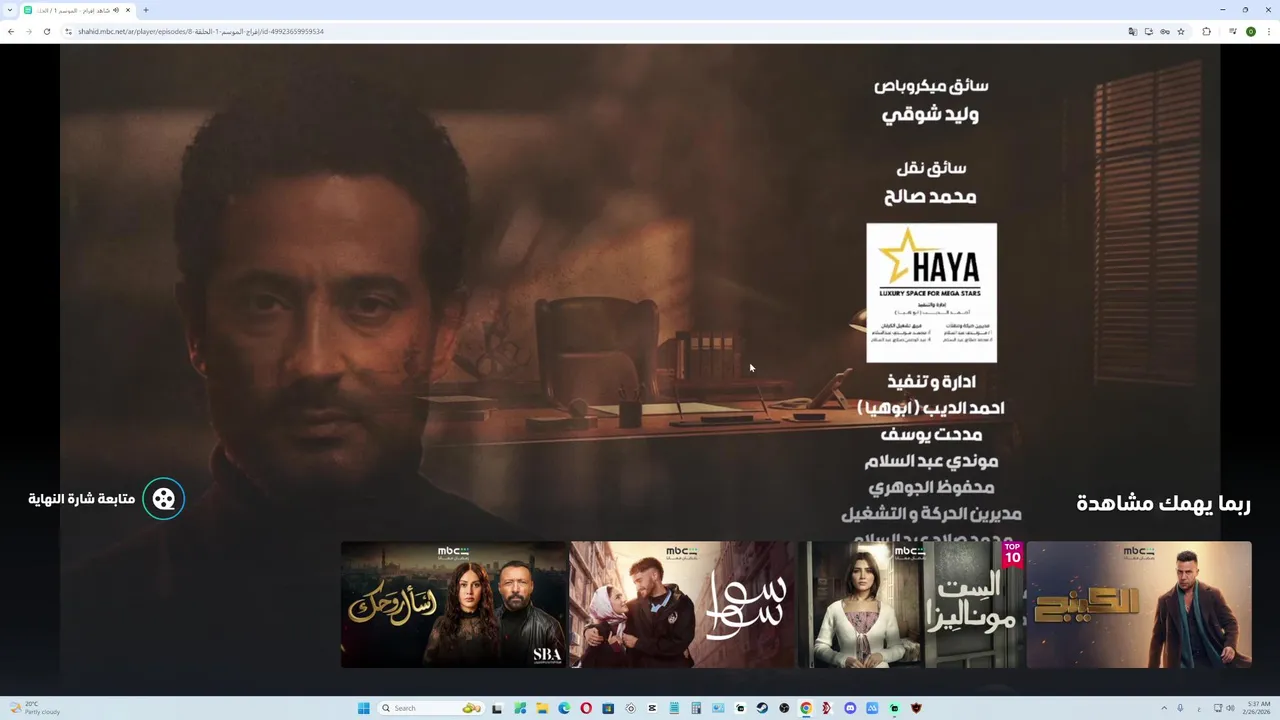Image resolution: width=1280 pixels, height=720 pixels.
Task: Click the install app icon in address bar
Action: coord(1148,31)
